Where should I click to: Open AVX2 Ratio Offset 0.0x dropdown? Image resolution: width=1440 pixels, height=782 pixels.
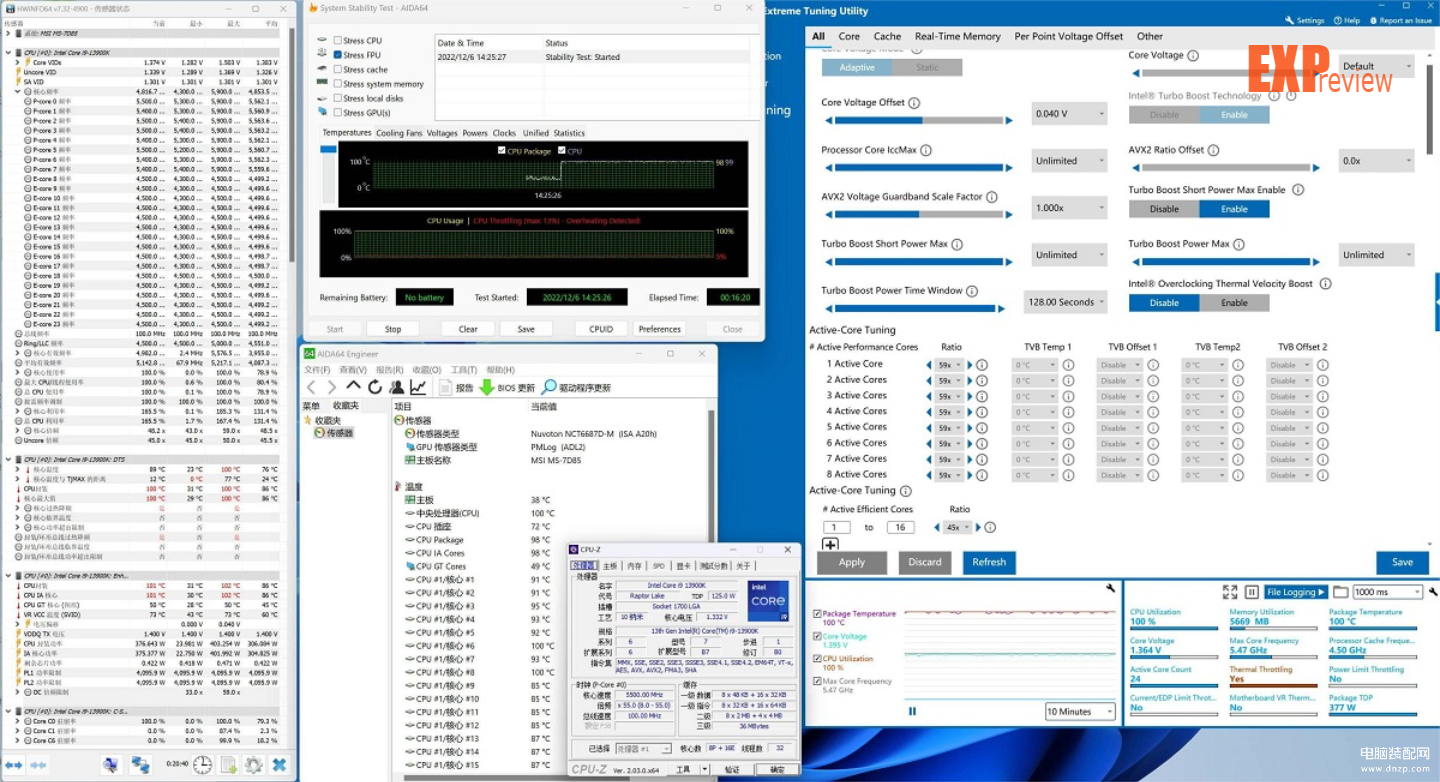pyautogui.click(x=1376, y=160)
